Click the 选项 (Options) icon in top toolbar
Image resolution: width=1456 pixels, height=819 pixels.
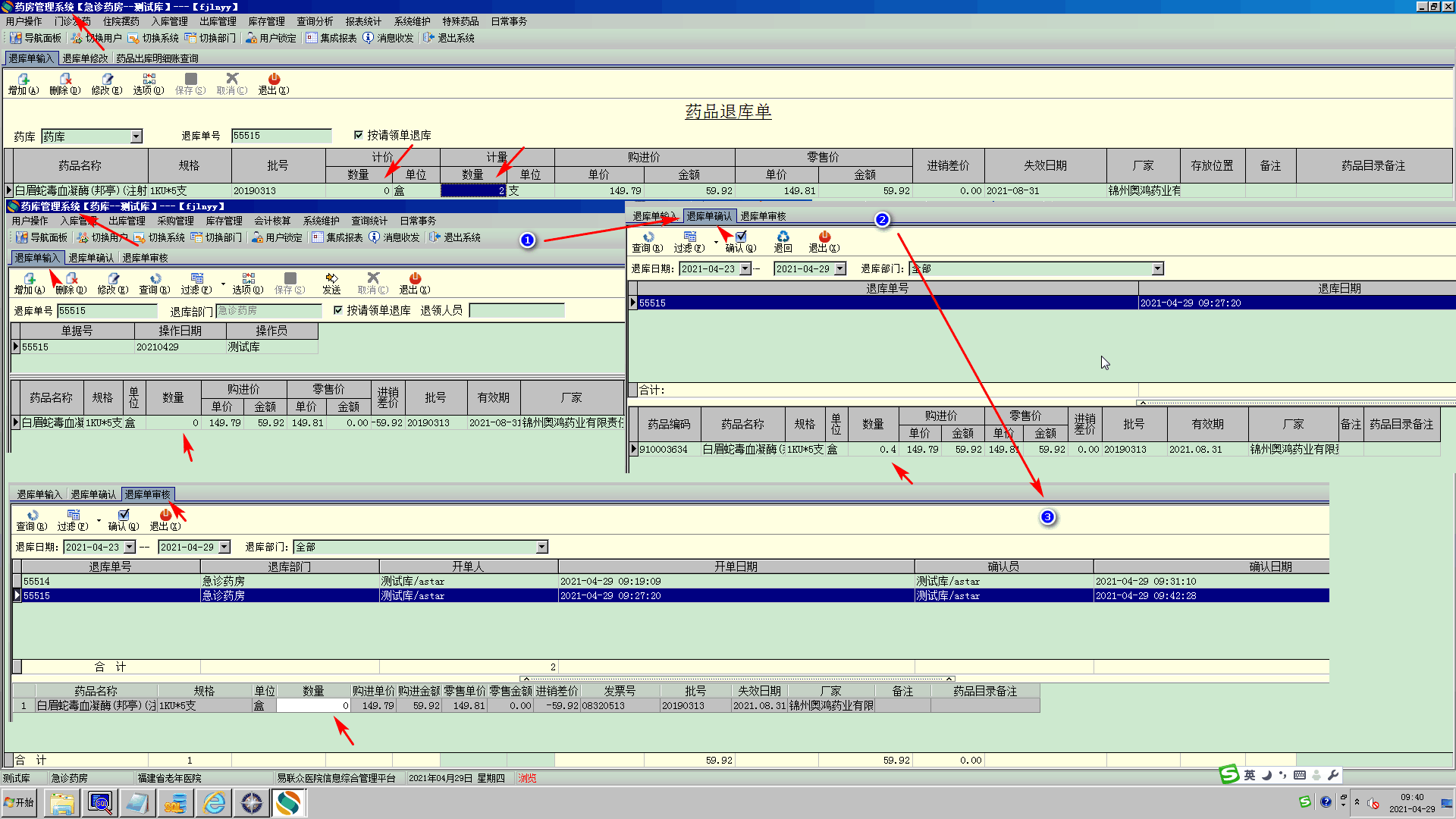pos(149,79)
